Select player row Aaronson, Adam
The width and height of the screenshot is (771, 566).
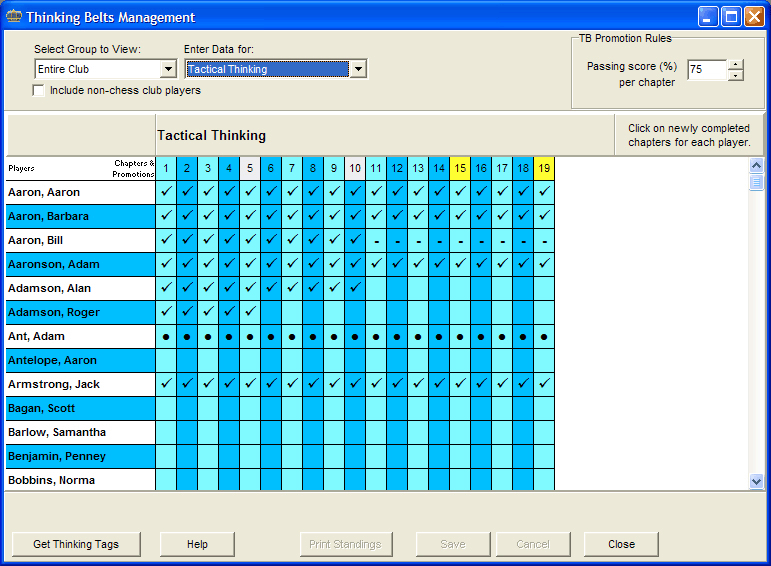point(81,264)
